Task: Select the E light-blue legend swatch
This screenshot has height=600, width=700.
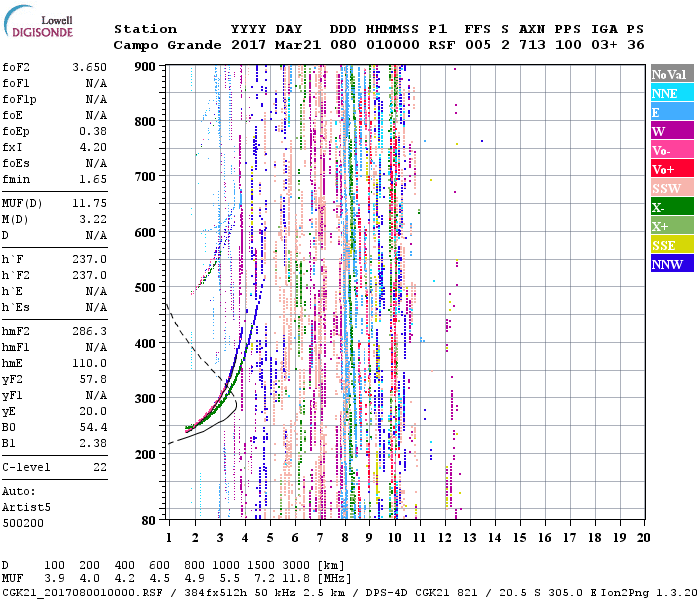Action: (x=672, y=112)
